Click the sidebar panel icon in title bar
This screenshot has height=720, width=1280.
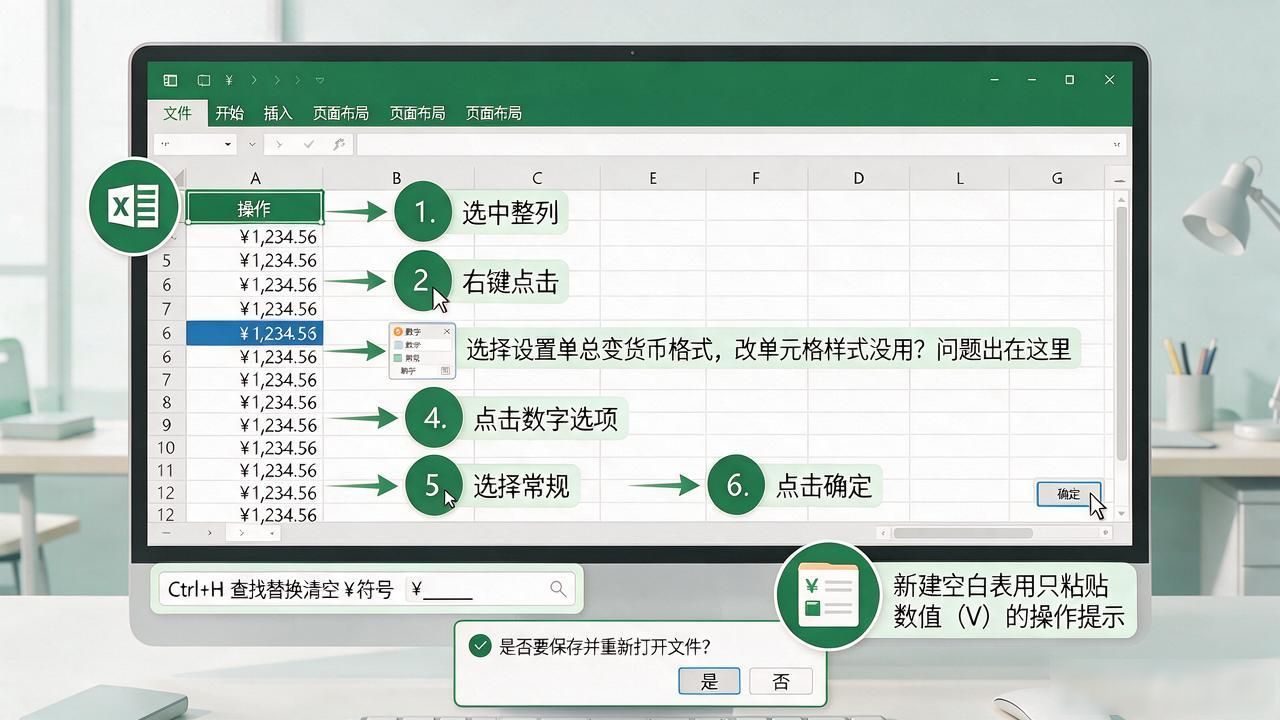click(x=171, y=80)
